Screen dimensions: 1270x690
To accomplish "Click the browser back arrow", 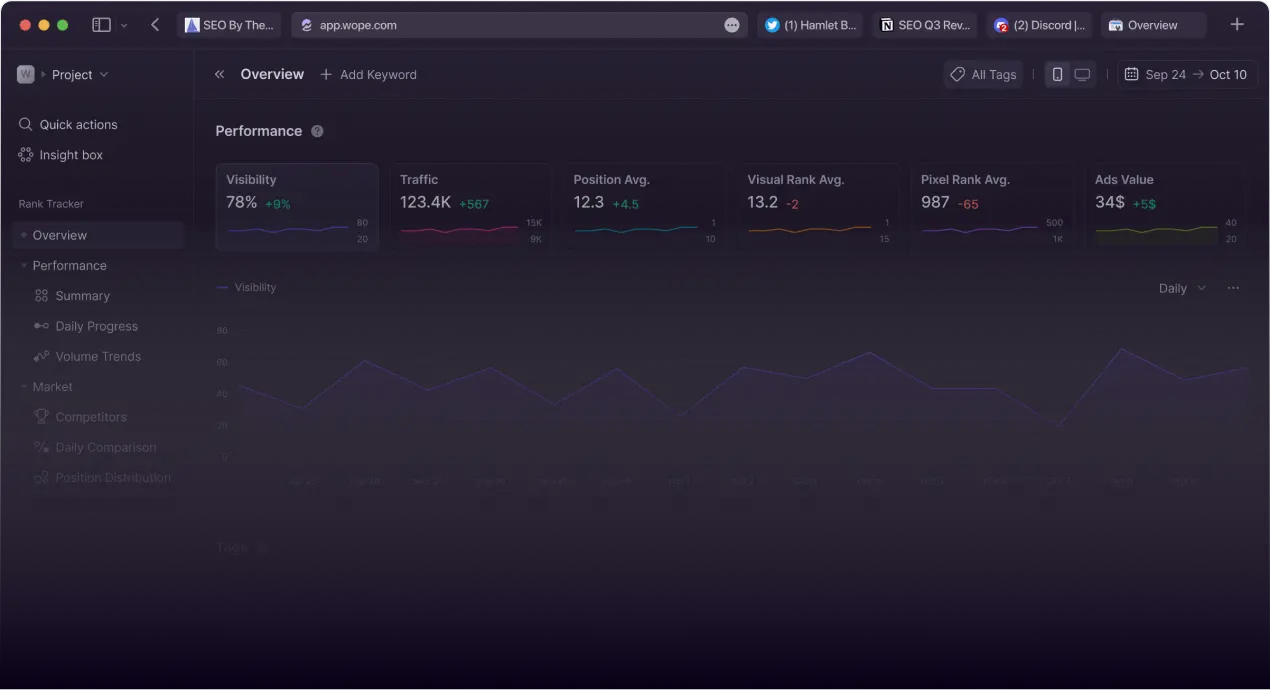I will click(155, 25).
